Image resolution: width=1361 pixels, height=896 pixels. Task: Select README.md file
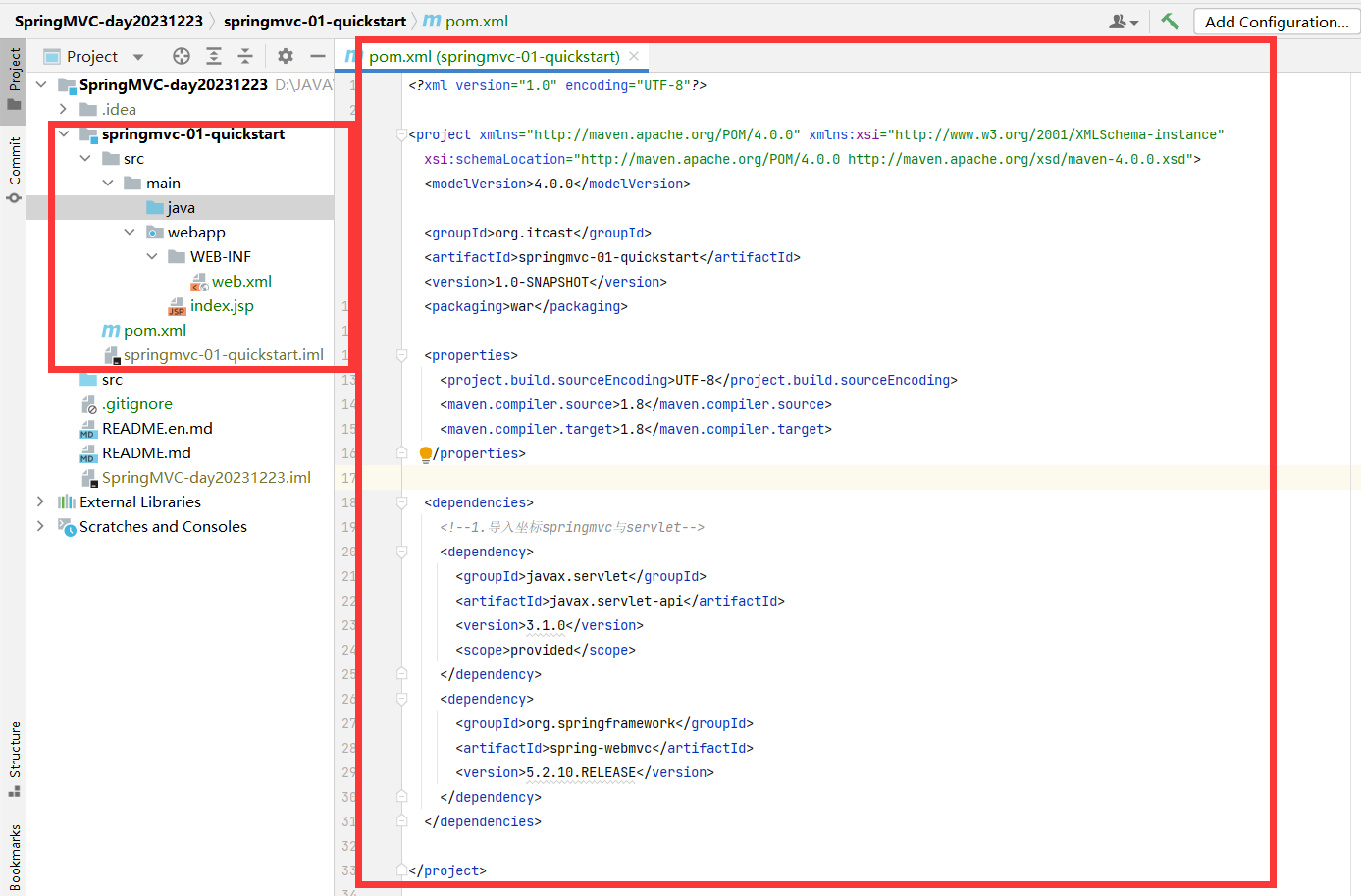[135, 453]
